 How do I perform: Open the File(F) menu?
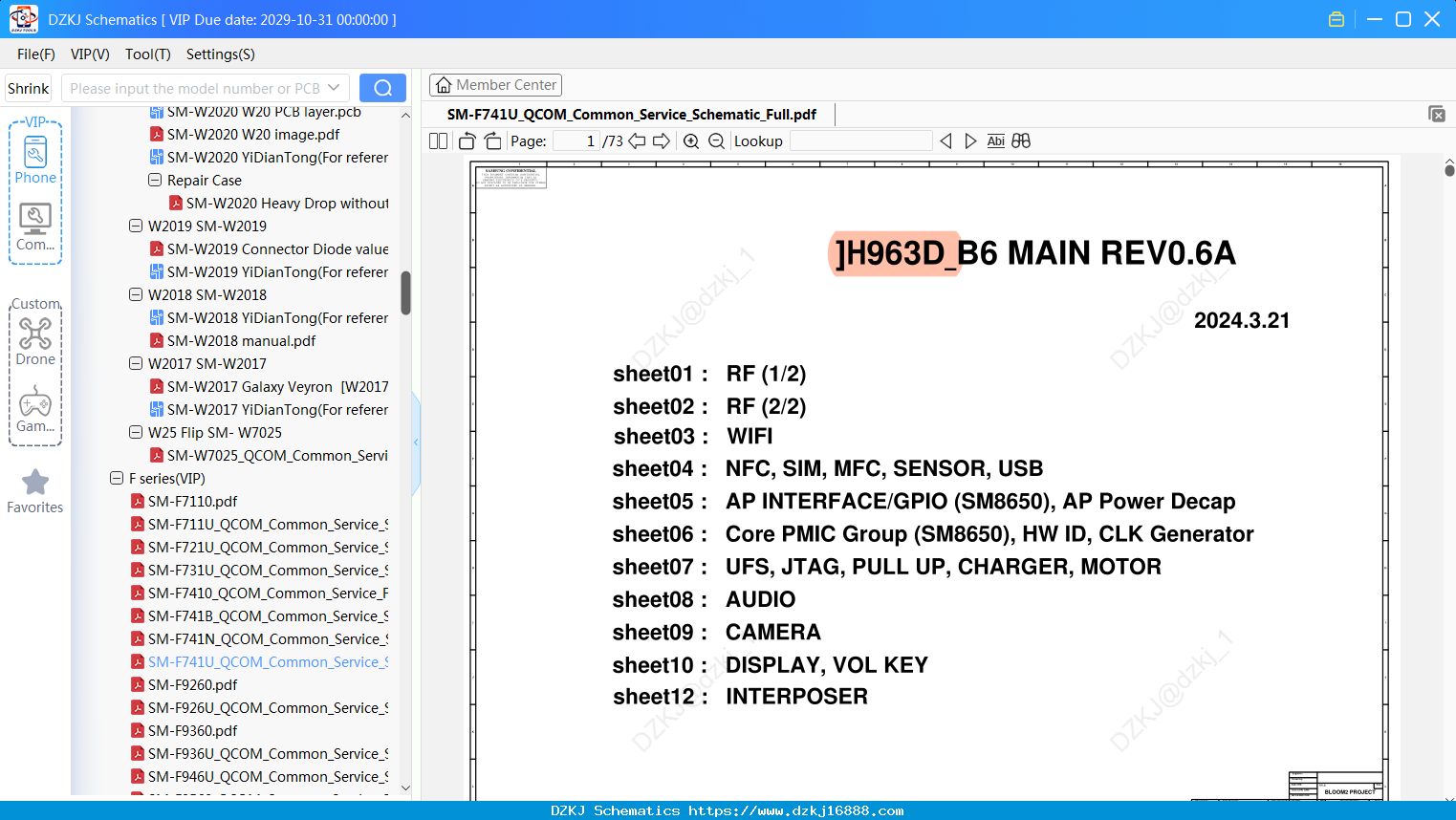36,54
